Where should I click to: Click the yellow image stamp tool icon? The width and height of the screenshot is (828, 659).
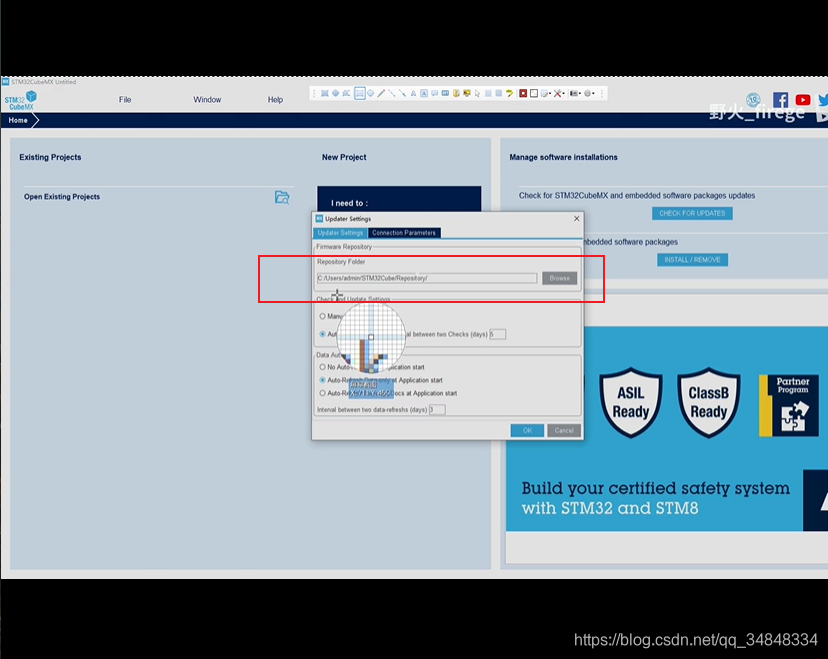click(467, 93)
